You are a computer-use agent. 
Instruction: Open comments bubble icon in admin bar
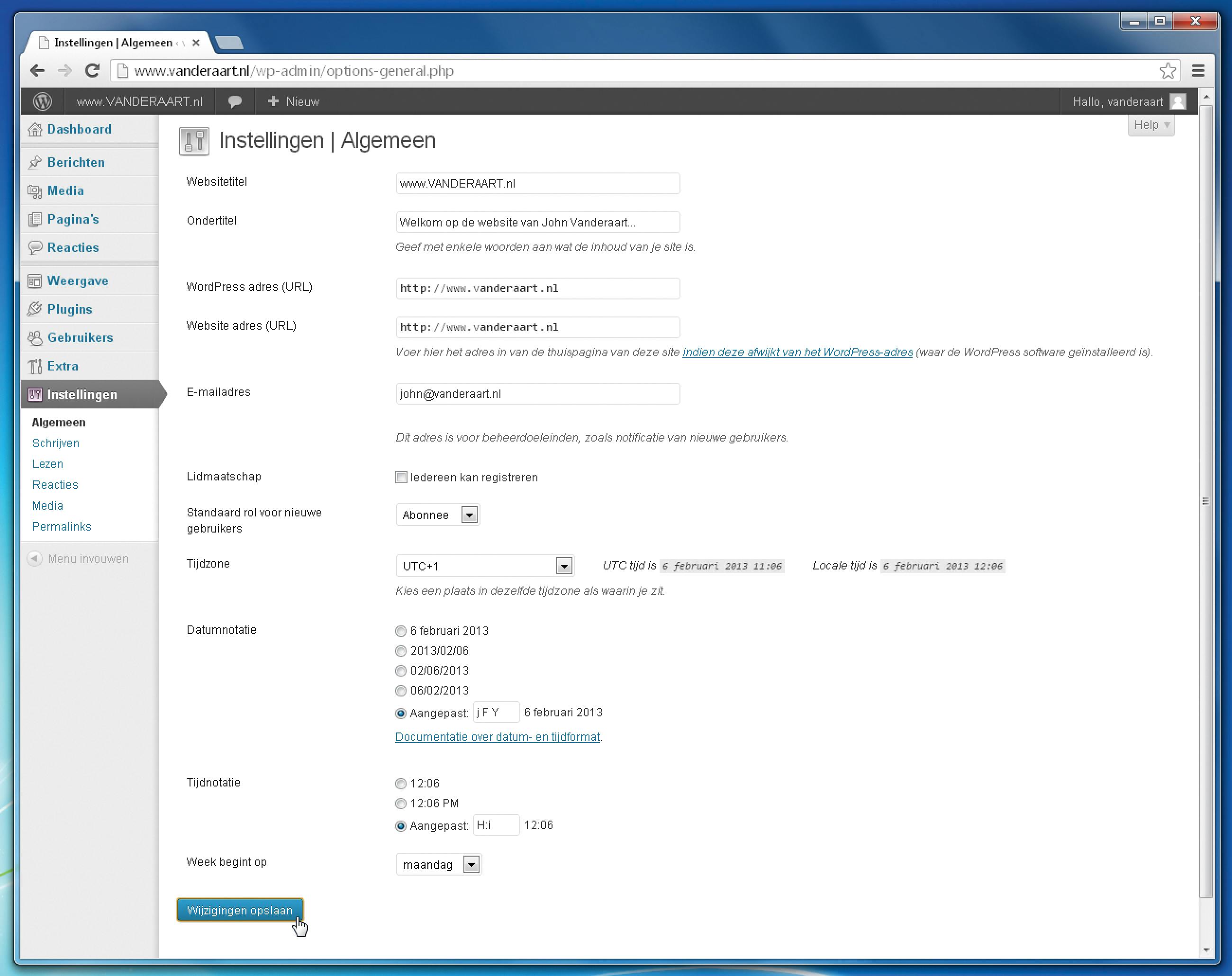click(x=234, y=102)
